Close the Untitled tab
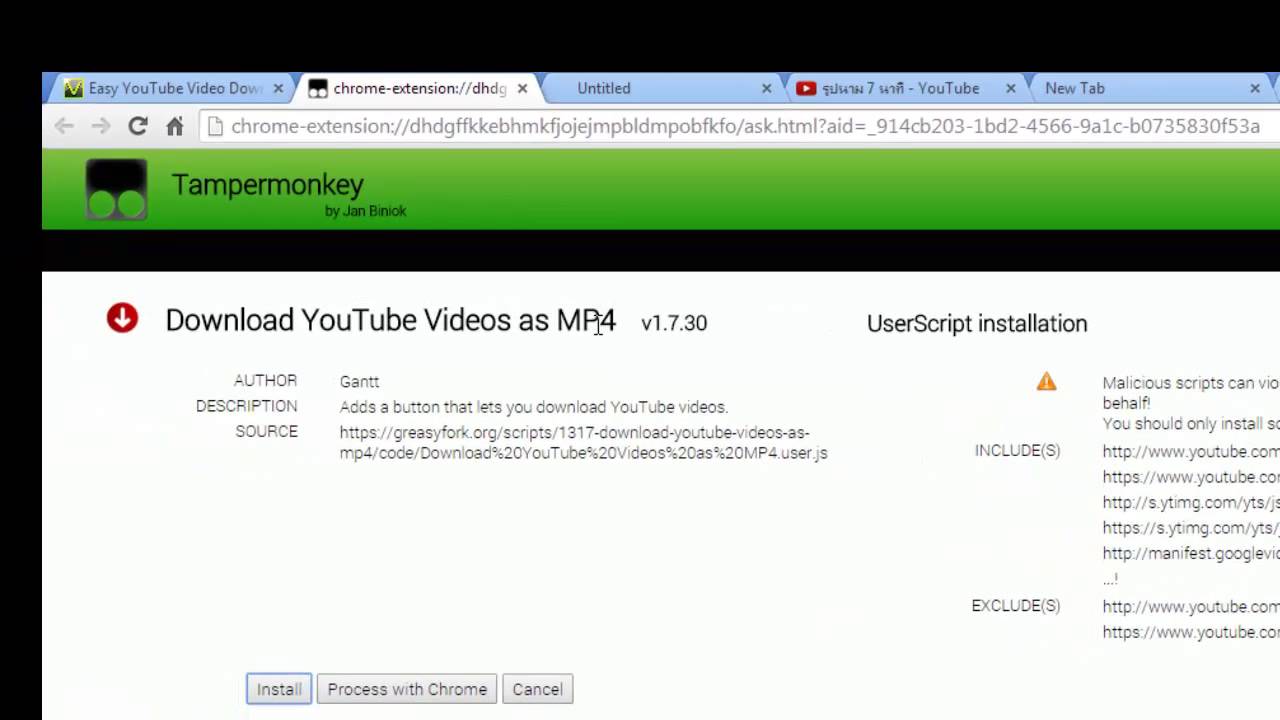 point(766,88)
